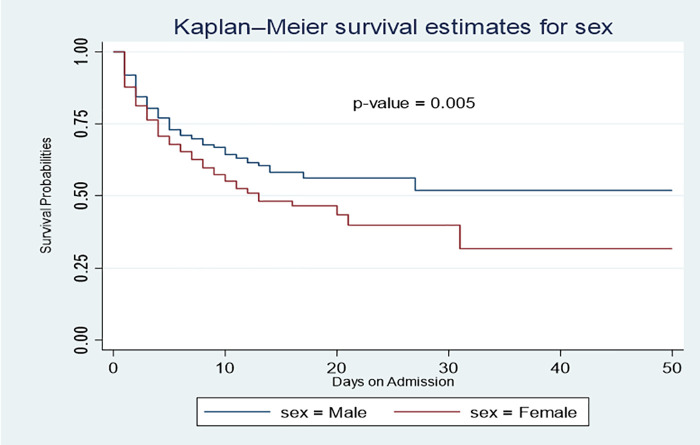This screenshot has height=445, width=700.
Task: Select the 'sex = Male' legend label
Action: 324,412
